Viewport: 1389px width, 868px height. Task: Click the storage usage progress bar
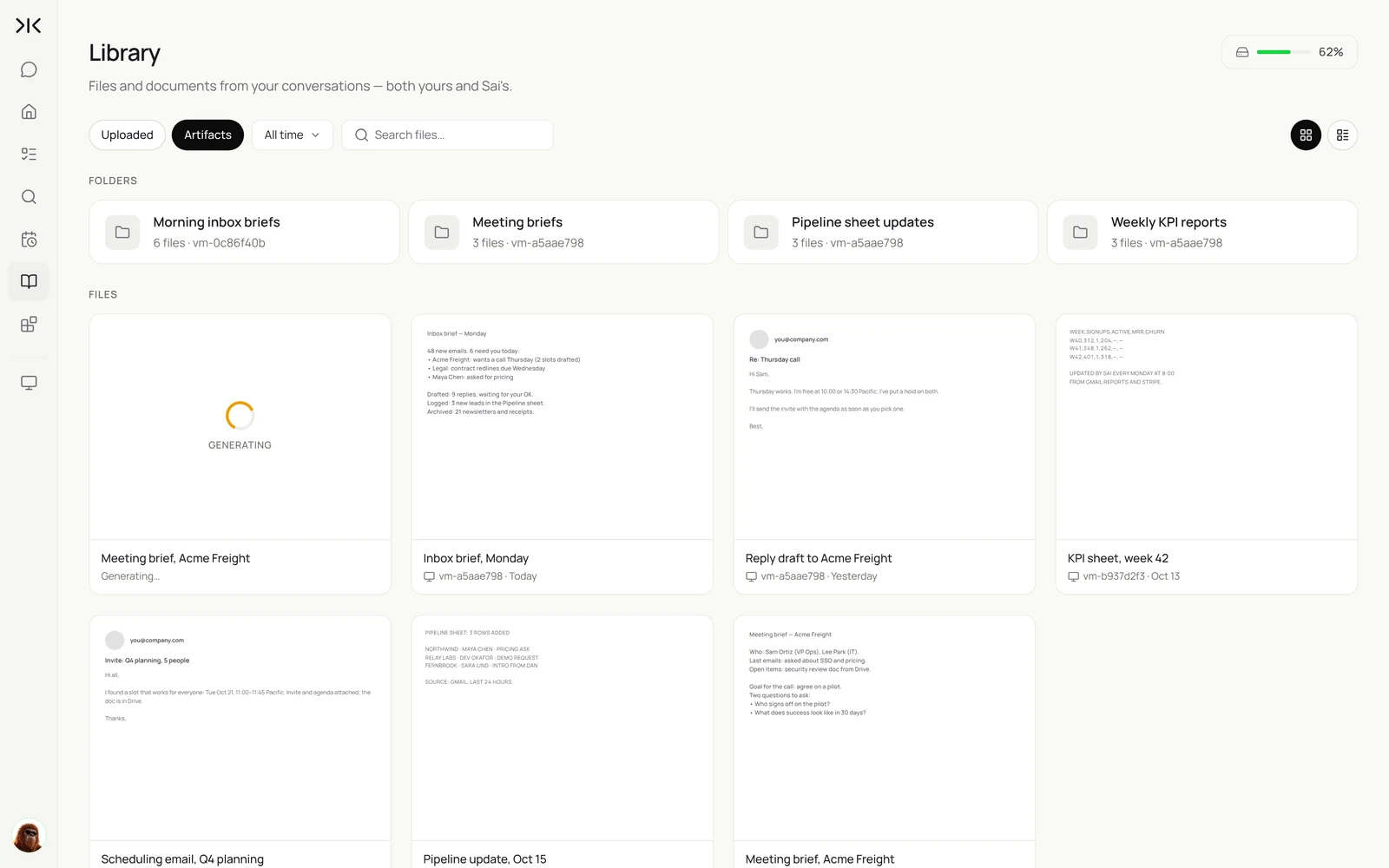[1283, 52]
